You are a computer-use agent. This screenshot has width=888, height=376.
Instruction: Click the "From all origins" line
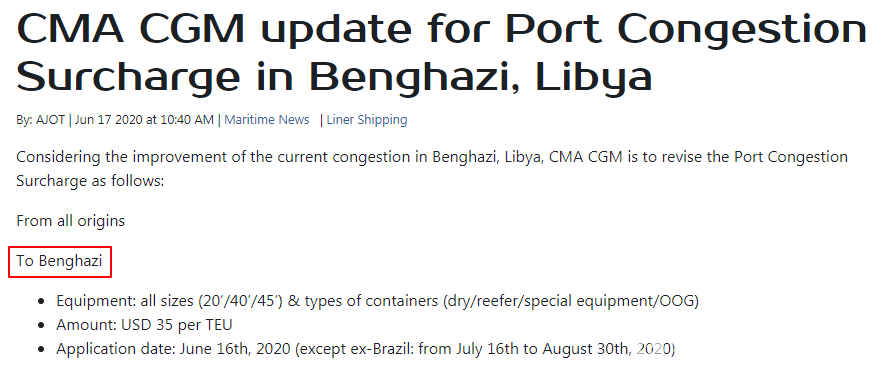click(x=70, y=220)
